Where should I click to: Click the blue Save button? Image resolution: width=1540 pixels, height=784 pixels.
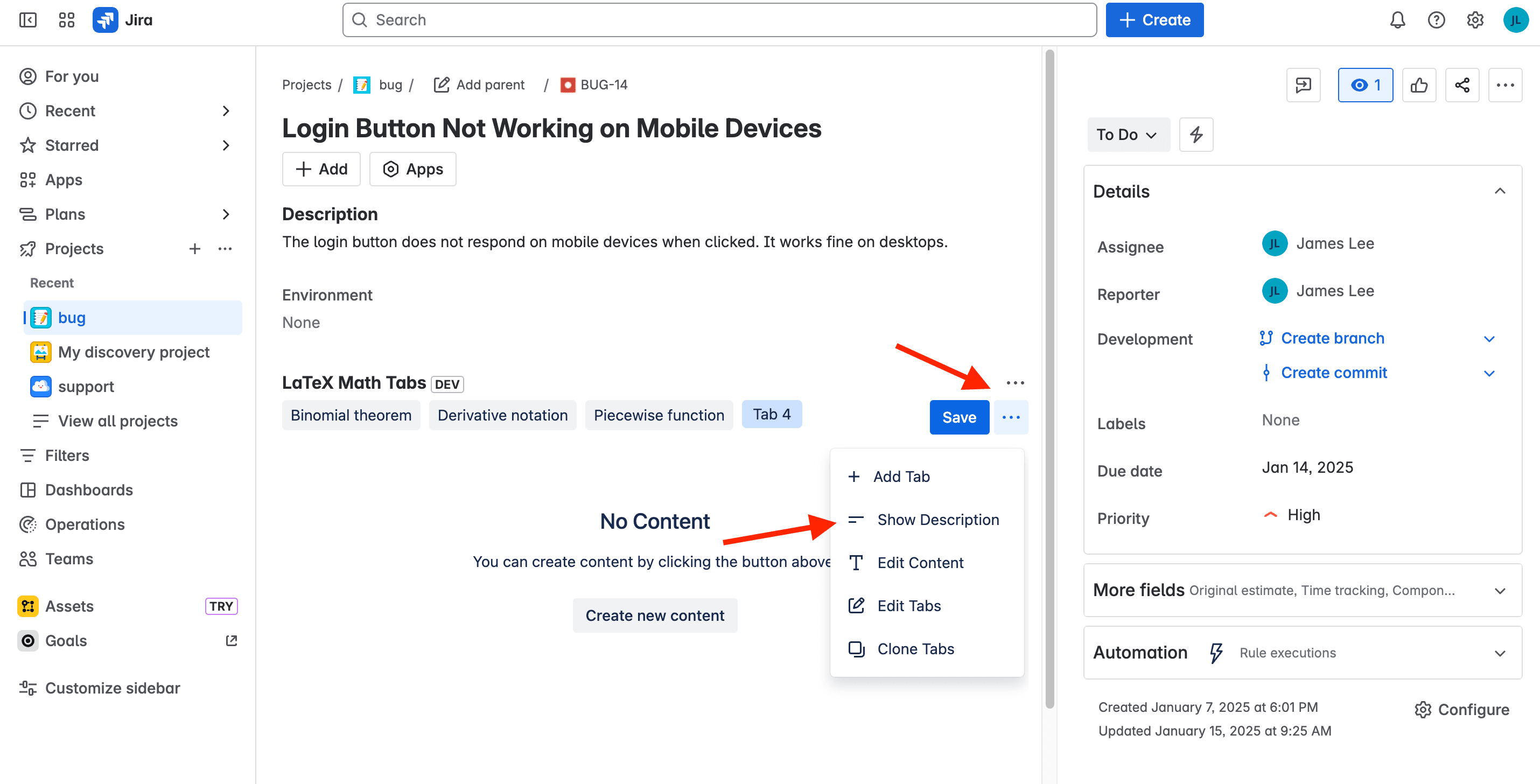pyautogui.click(x=959, y=417)
